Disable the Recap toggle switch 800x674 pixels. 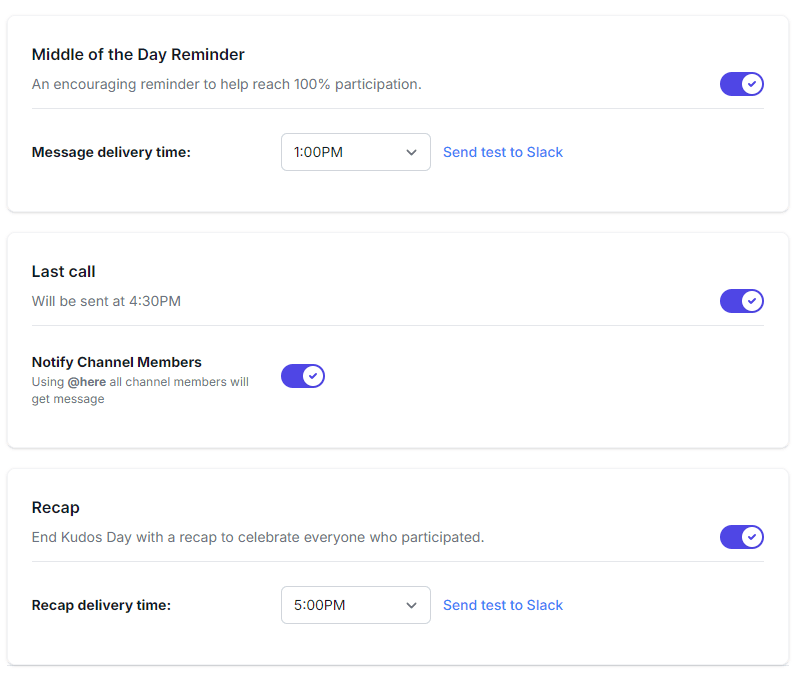pyautogui.click(x=741, y=537)
